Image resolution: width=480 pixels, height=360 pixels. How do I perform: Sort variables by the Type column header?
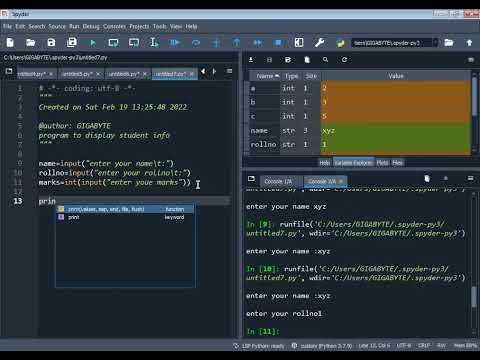291,76
